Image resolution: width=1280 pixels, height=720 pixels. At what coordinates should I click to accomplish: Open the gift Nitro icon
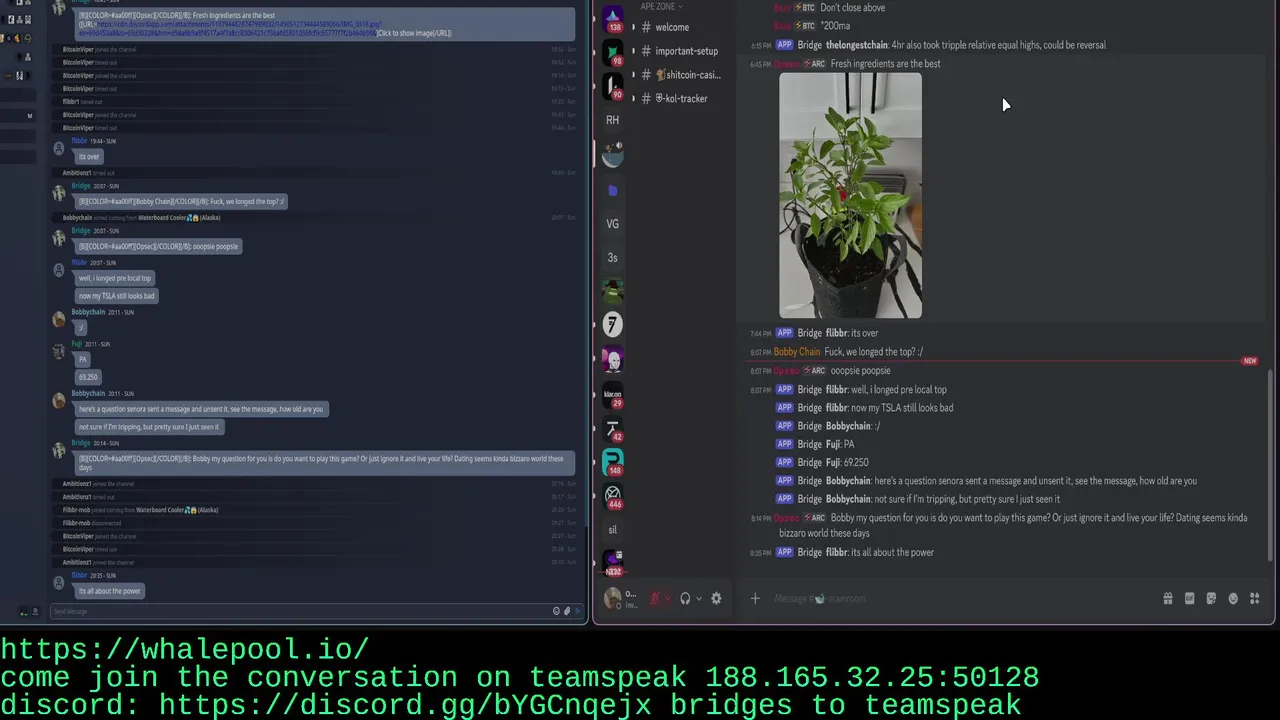click(x=1167, y=598)
